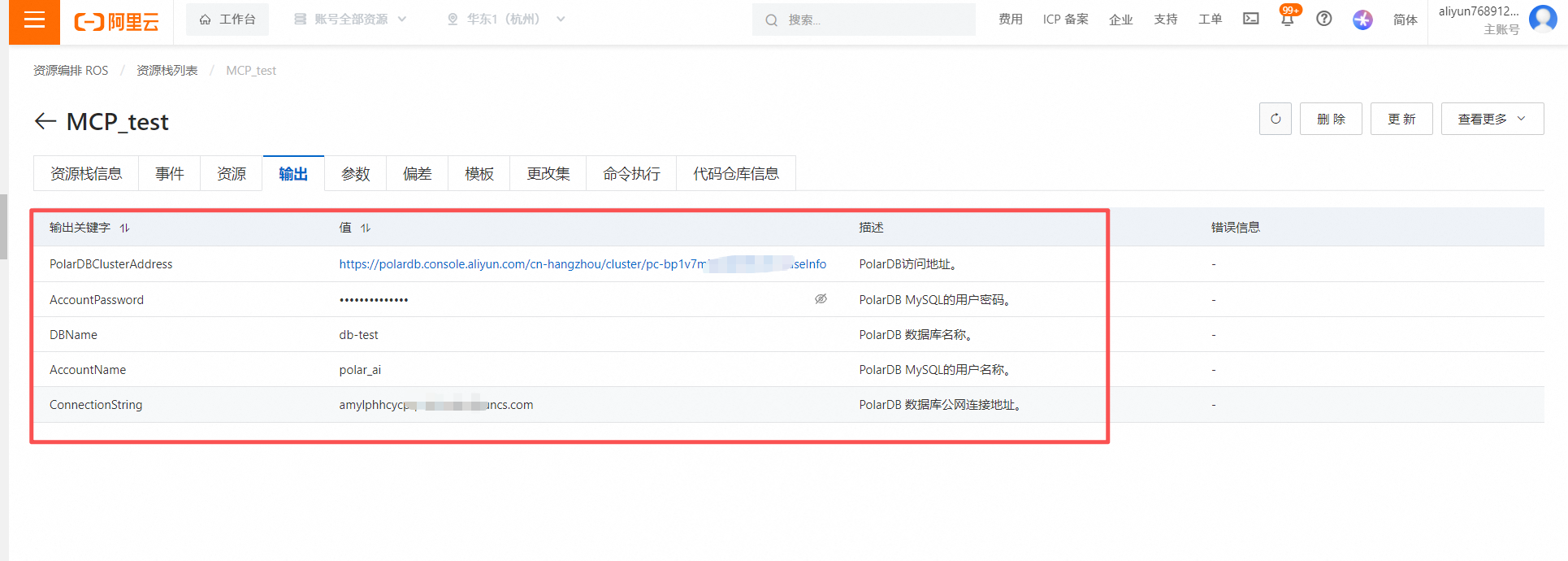Click the AccountPassword key cell
The image size is (1568, 561).
pyautogui.click(x=97, y=300)
